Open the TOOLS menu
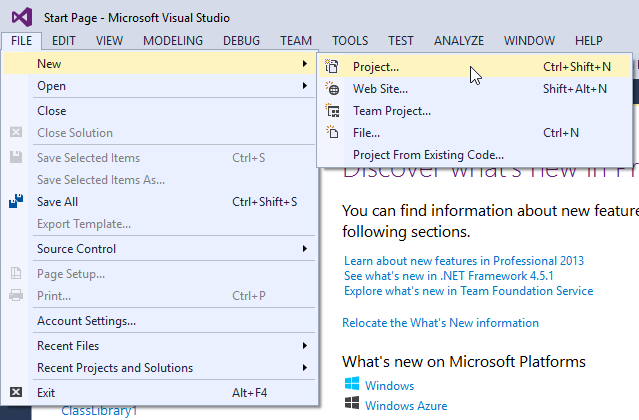 tap(350, 41)
